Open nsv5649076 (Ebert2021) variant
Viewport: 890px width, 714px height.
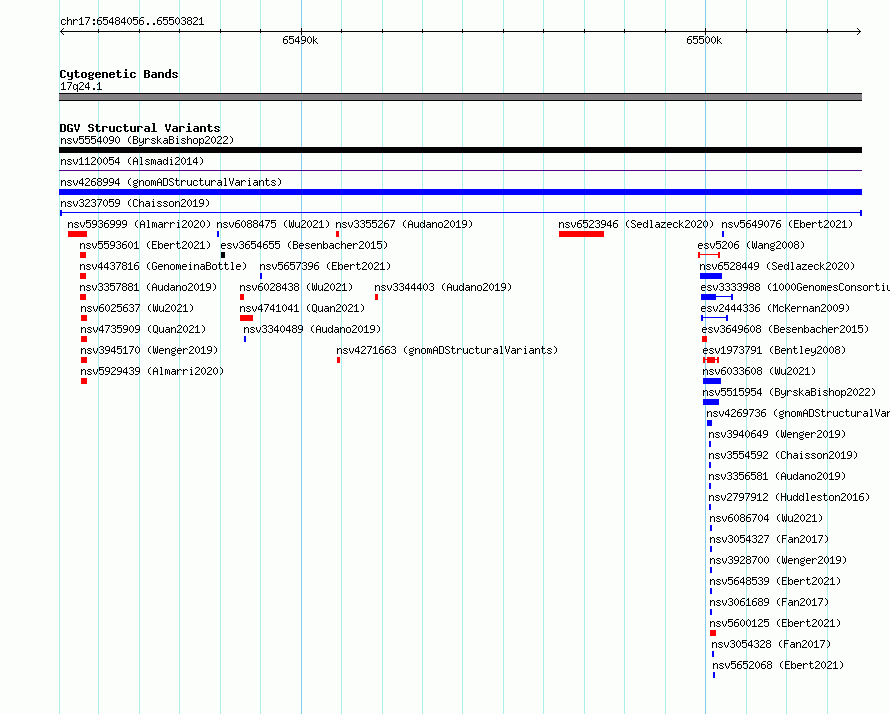coord(787,224)
